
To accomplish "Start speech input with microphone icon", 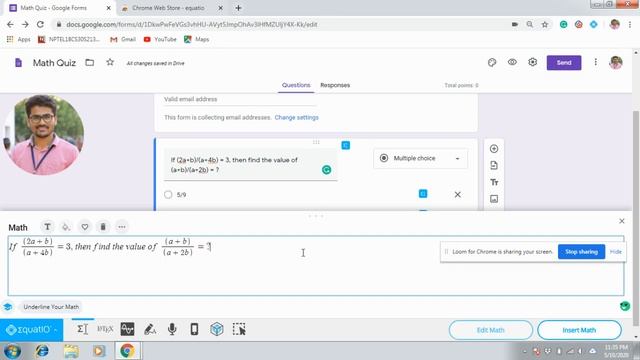I will click(x=172, y=329).
